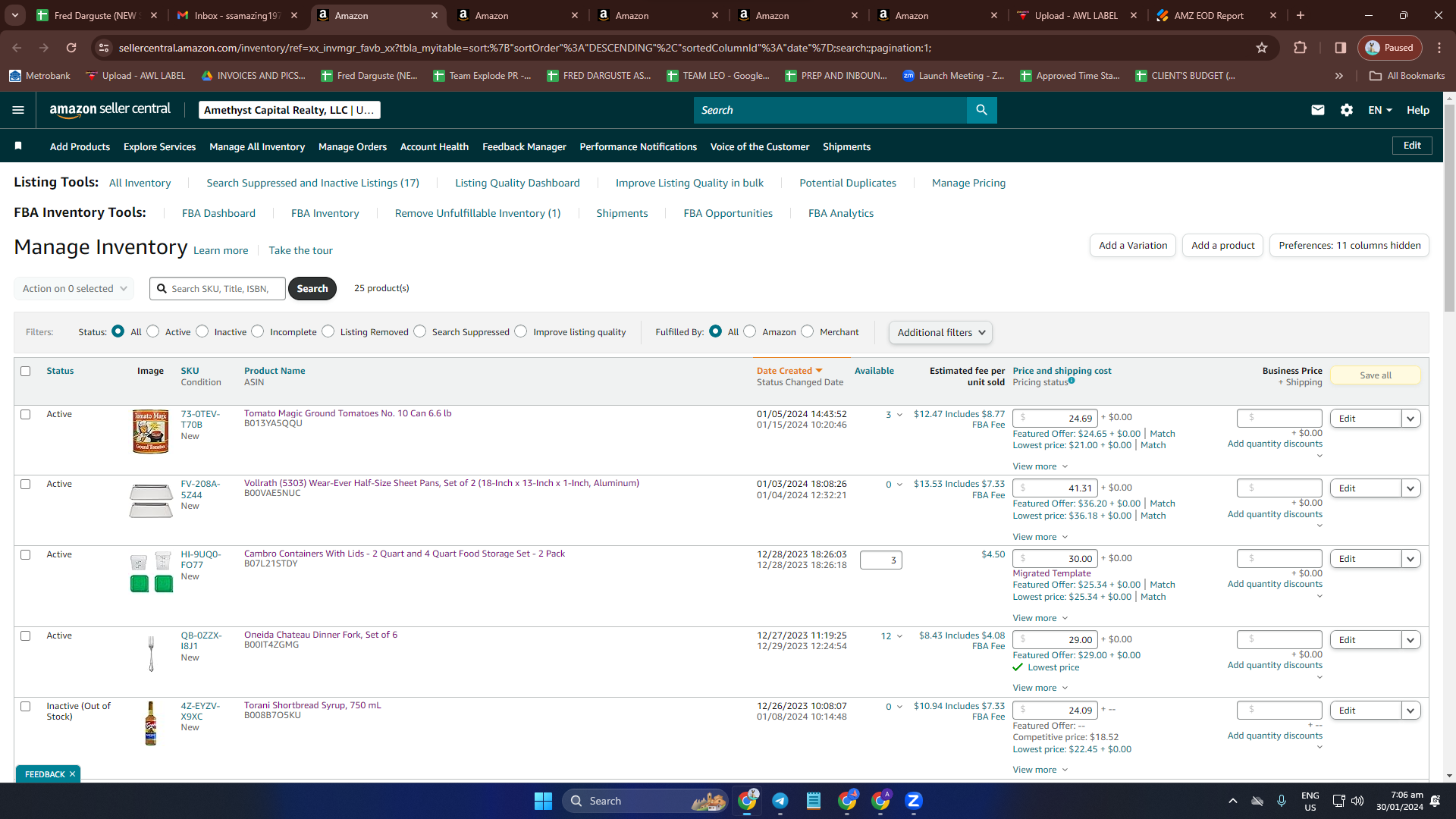This screenshot has width=1456, height=819.
Task: Select the Inactive status filter
Action: point(202,331)
